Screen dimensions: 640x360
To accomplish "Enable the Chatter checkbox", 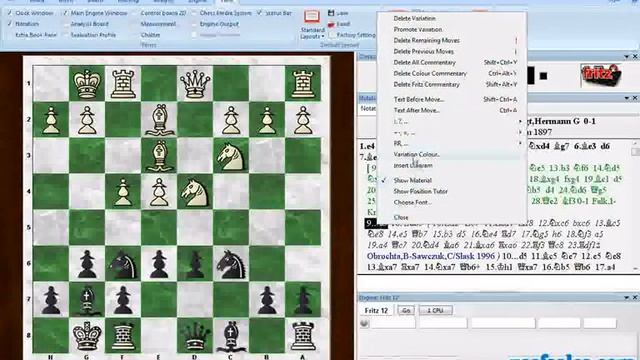I will point(136,35).
